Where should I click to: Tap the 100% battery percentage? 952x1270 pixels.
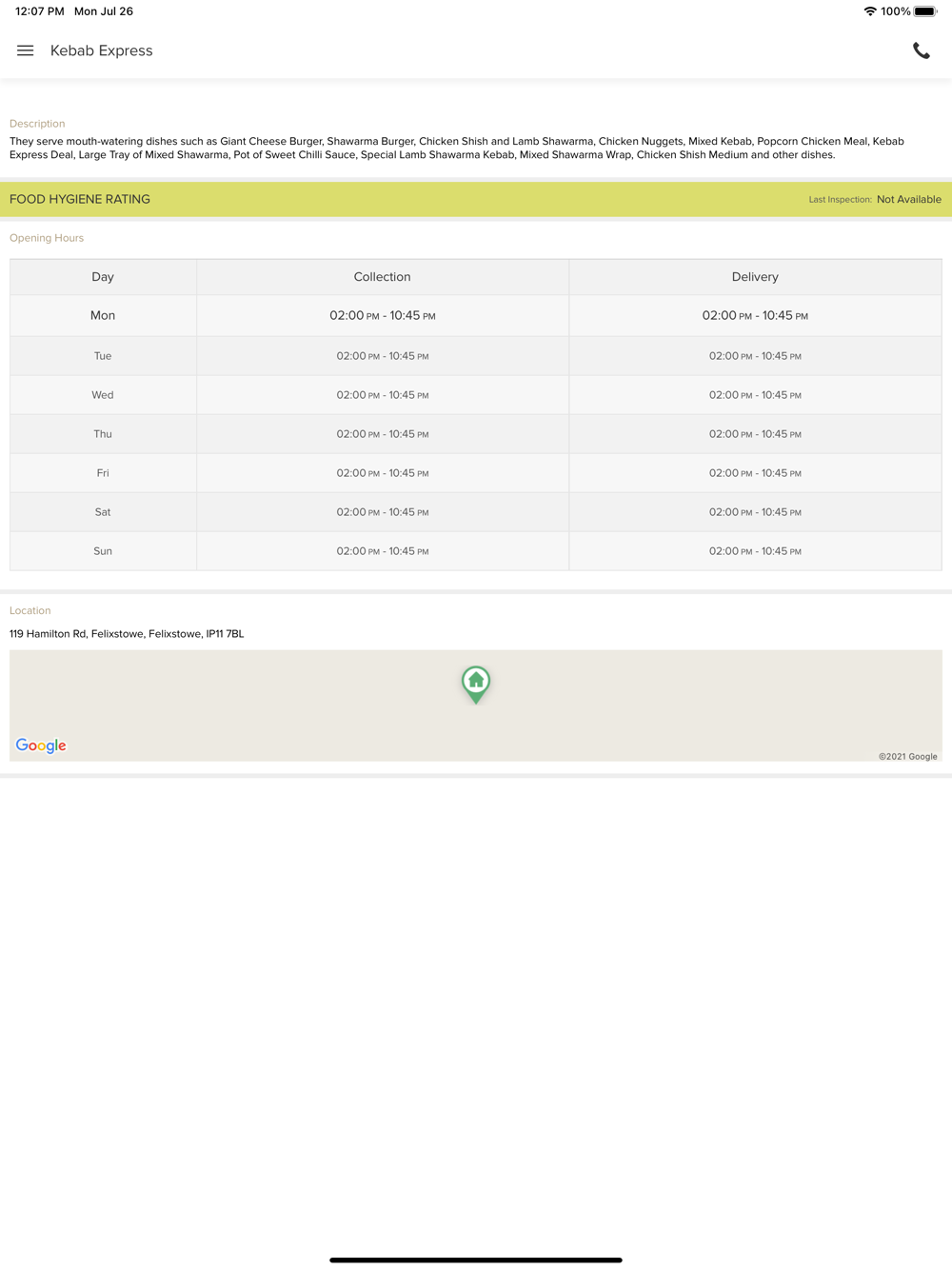pyautogui.click(x=896, y=11)
